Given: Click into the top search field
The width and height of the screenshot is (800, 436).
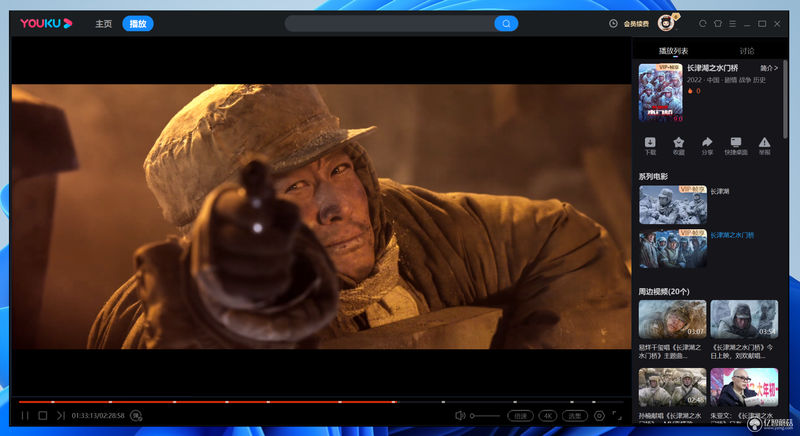Looking at the screenshot, I should (x=389, y=23).
